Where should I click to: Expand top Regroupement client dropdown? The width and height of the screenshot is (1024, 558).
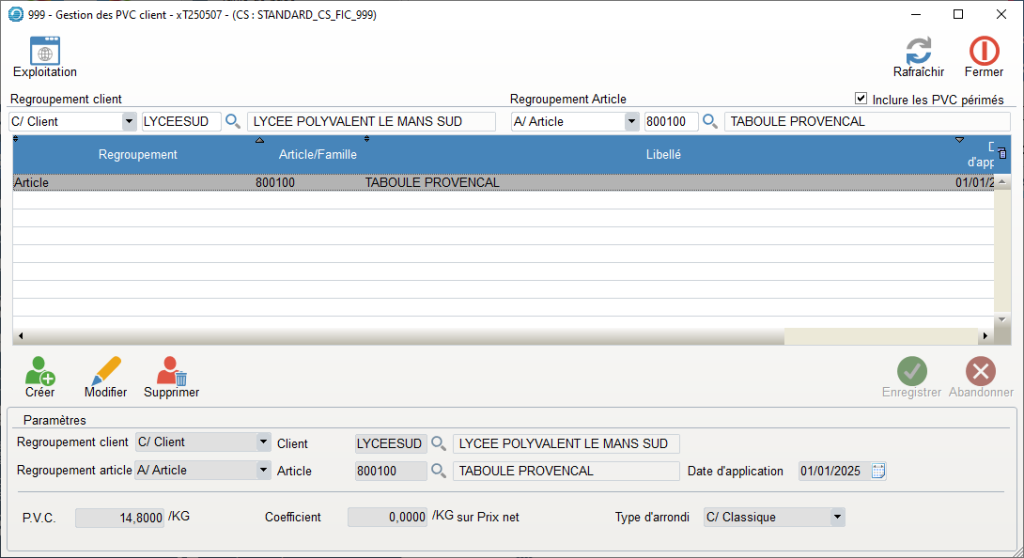pos(129,121)
